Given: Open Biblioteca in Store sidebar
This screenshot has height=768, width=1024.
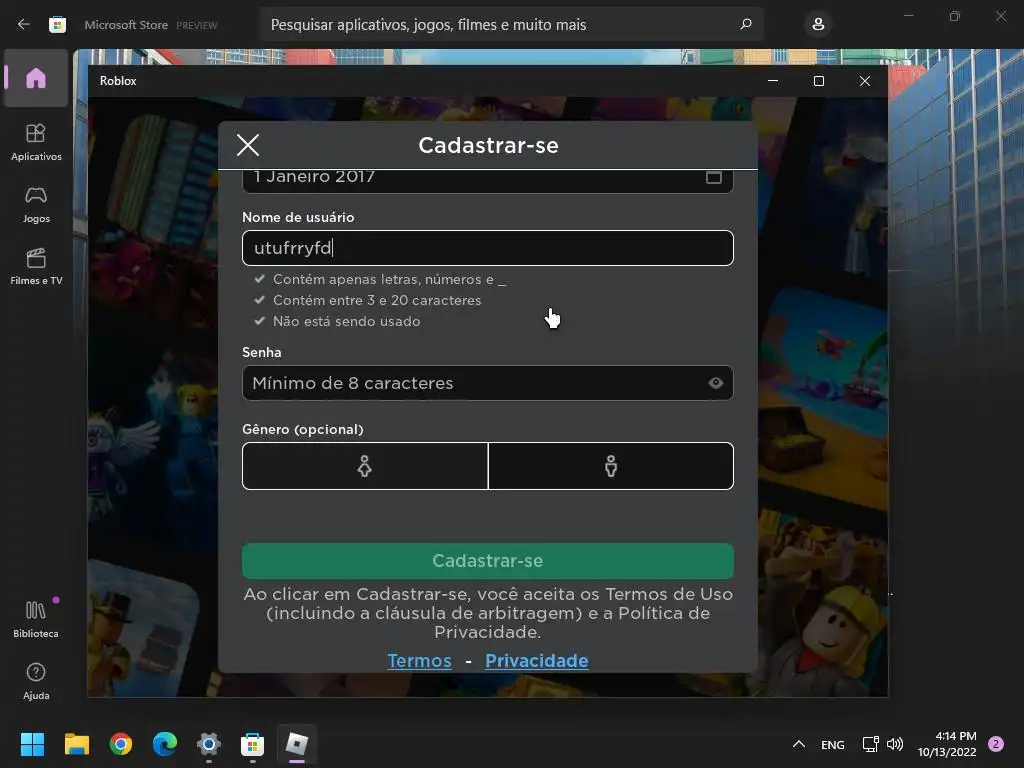Looking at the screenshot, I should 36,619.
